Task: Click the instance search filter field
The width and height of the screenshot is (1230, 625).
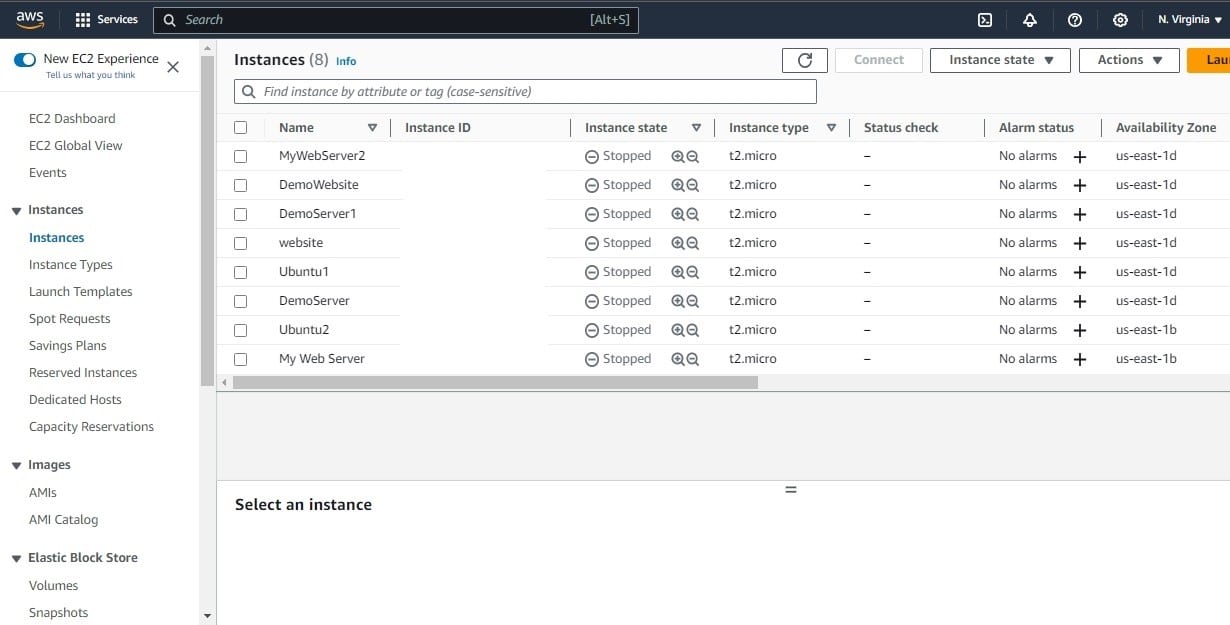Action: (x=525, y=91)
